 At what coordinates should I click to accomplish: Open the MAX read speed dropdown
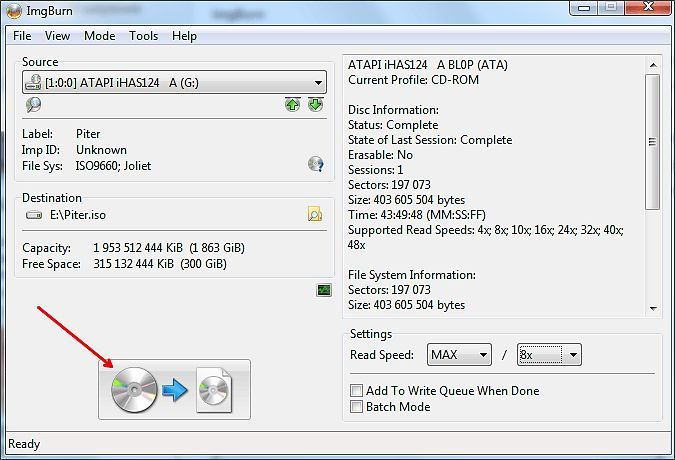pos(459,355)
